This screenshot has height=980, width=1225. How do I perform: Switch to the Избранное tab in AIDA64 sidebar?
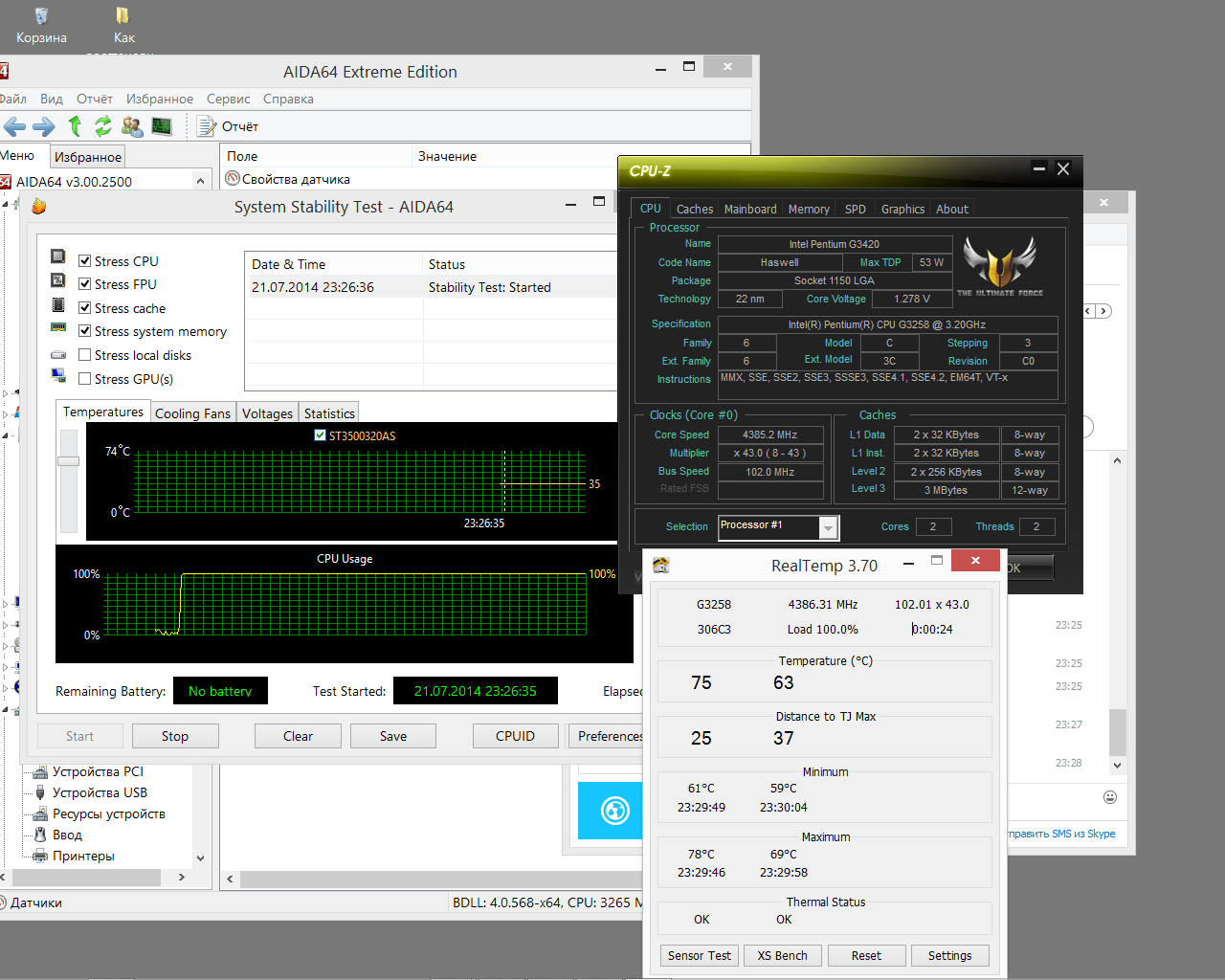pyautogui.click(x=88, y=157)
